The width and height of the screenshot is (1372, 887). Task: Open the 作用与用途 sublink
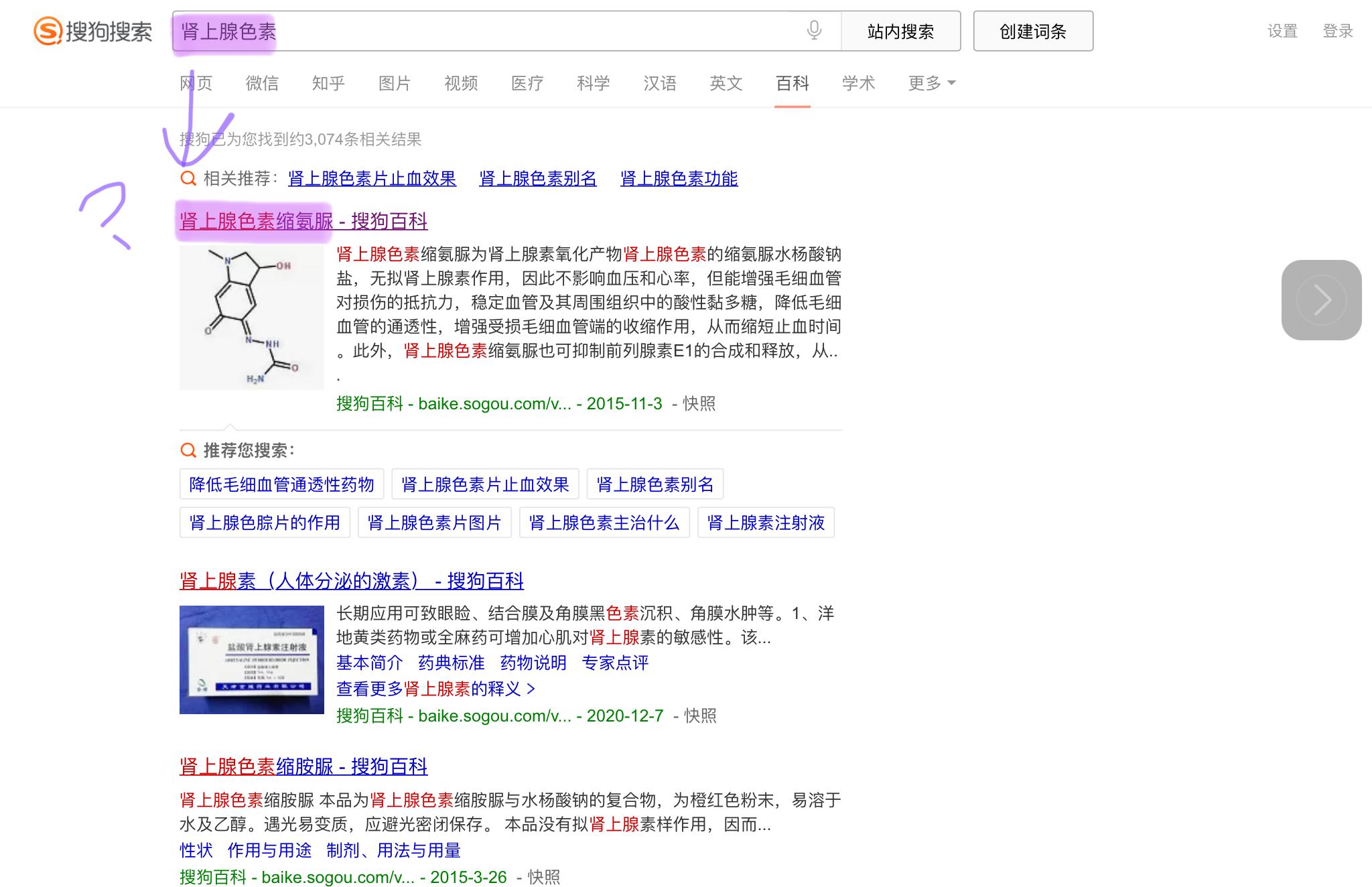[269, 851]
